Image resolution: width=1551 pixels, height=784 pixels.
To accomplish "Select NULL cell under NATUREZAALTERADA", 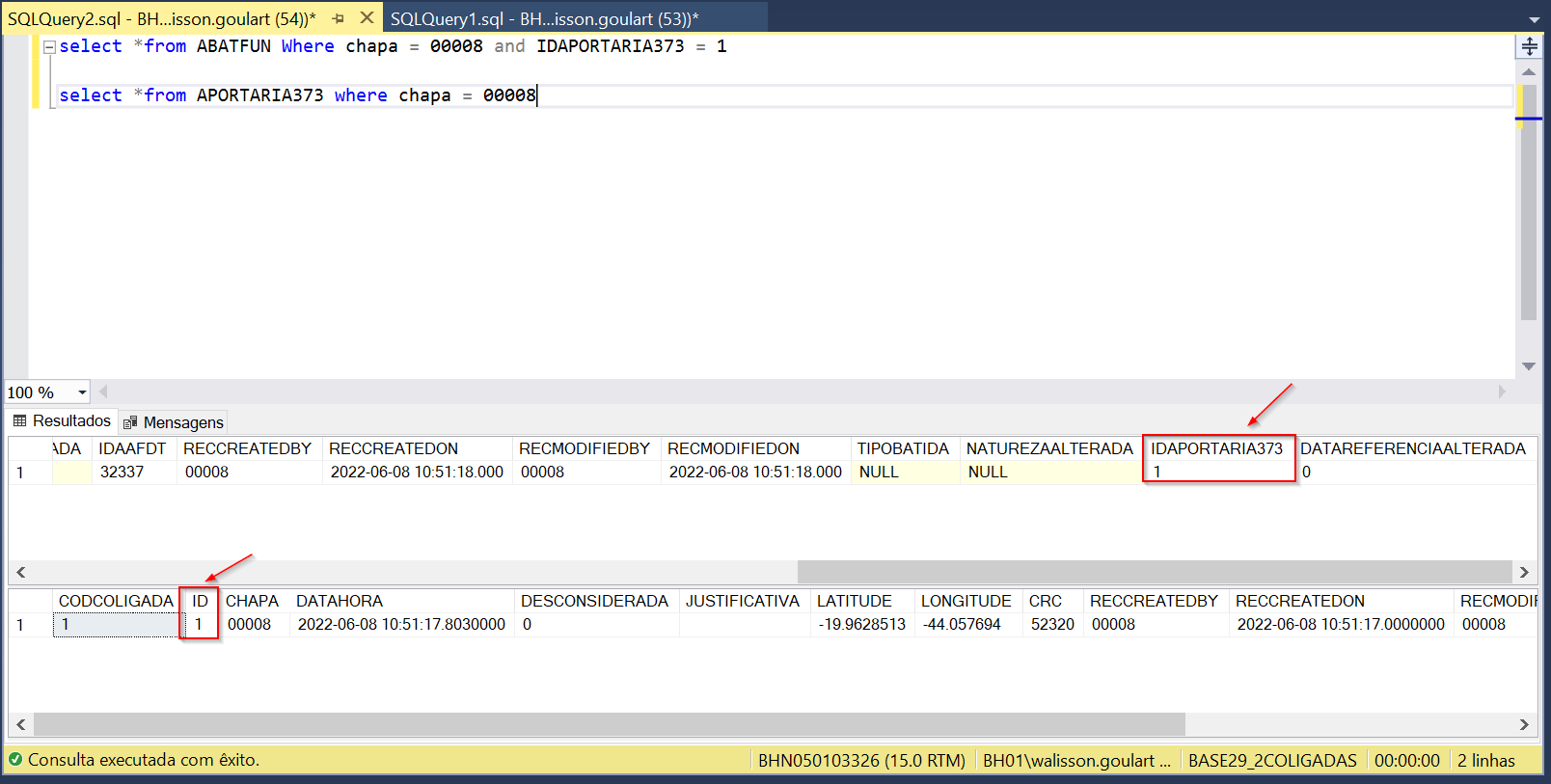I will tap(1052, 472).
